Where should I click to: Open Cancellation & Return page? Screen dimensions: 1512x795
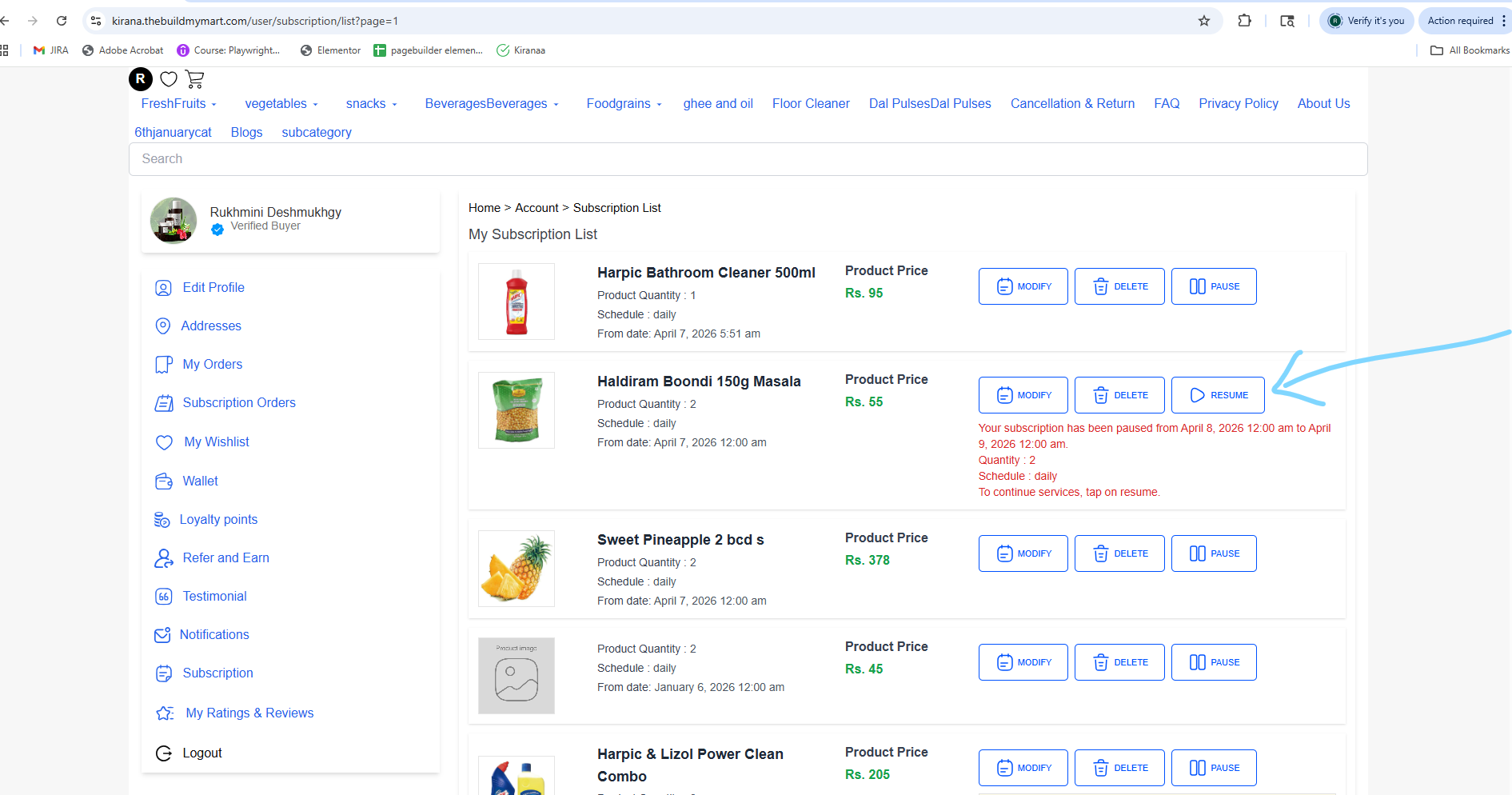(1072, 104)
